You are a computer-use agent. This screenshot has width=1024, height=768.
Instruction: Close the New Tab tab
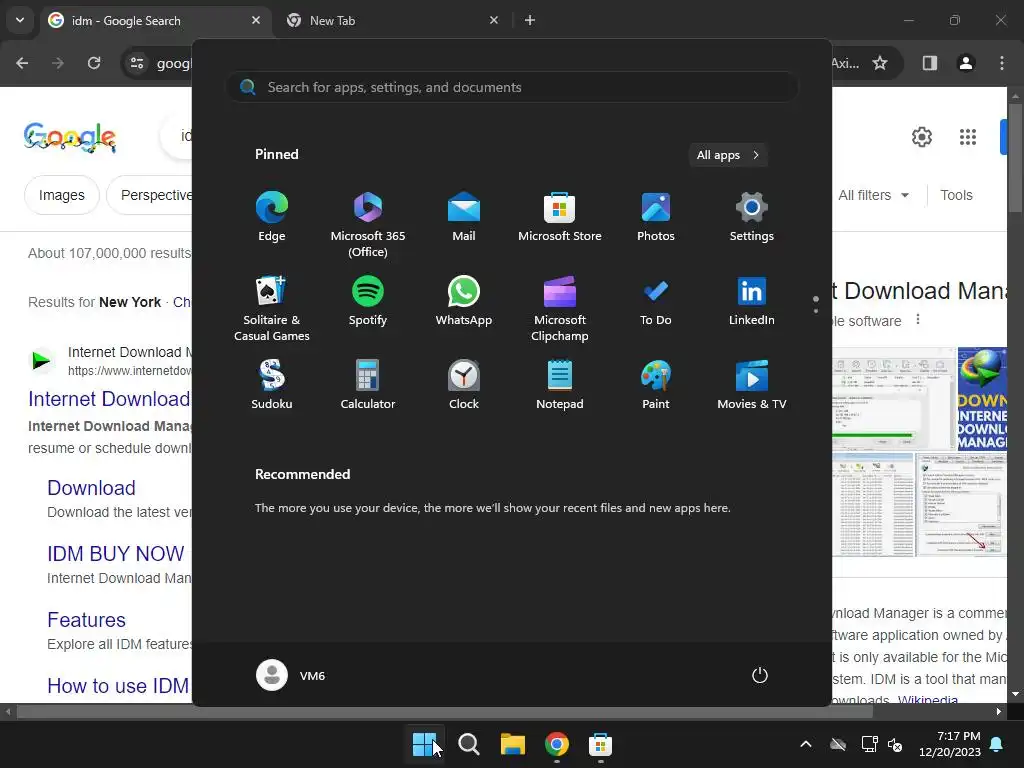(x=494, y=20)
